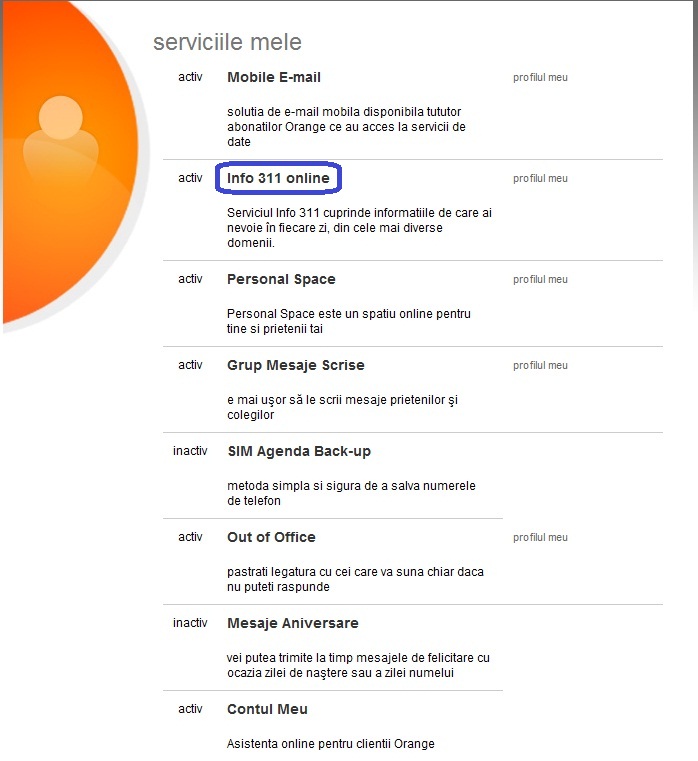This screenshot has width=698, height=761.
Task: Open the Info 311 online service
Action: click(x=278, y=178)
